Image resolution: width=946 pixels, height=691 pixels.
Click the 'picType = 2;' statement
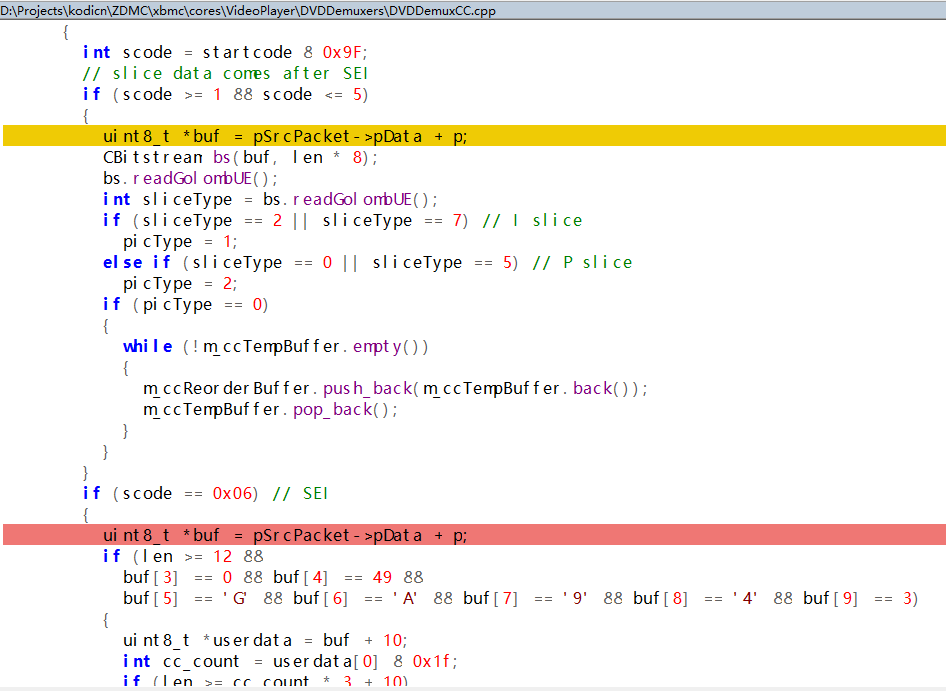point(180,283)
